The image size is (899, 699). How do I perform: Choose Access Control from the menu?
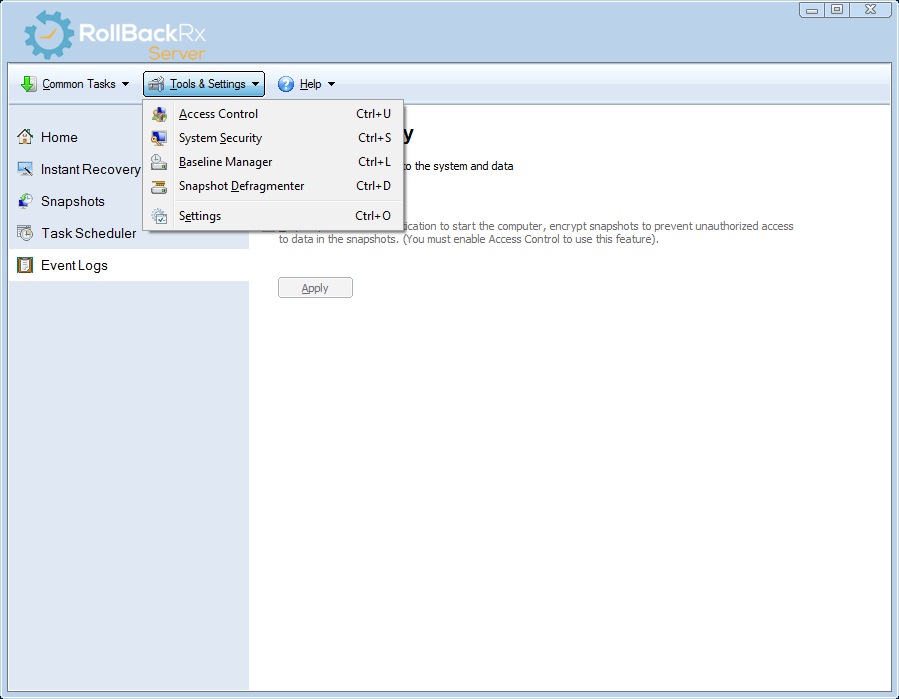pos(218,114)
